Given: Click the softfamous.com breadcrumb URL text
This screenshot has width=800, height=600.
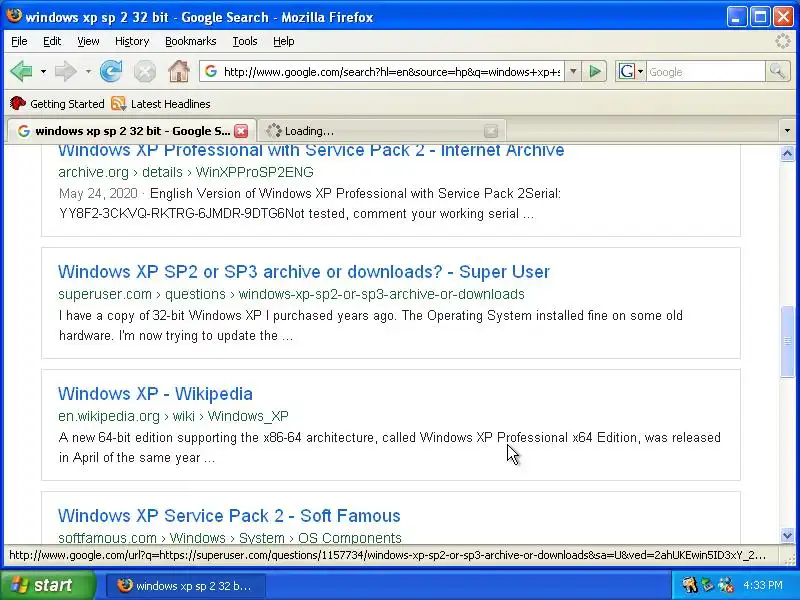Looking at the screenshot, I should click(x=230, y=538).
